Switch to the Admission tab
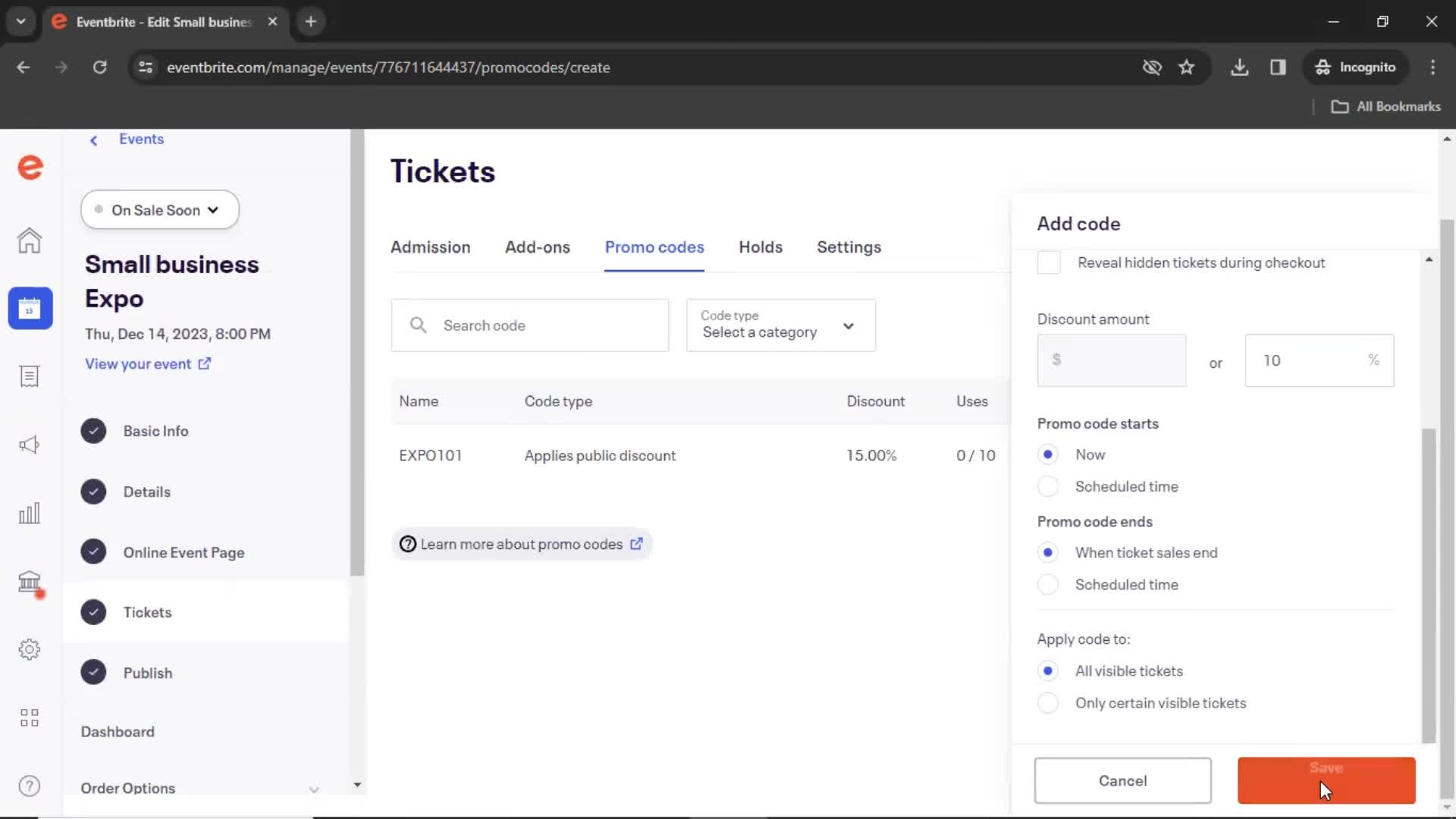The height and width of the screenshot is (819, 1456). [430, 247]
